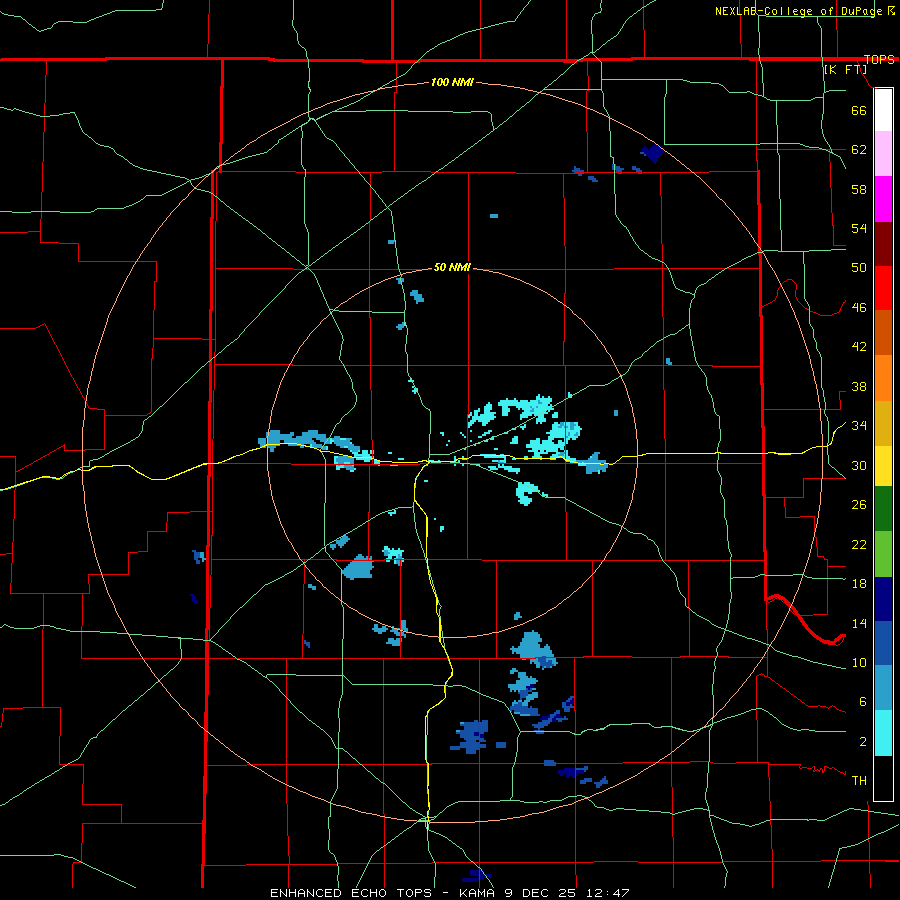
Task: Click the [K FT] units label
Action: click(x=845, y=69)
